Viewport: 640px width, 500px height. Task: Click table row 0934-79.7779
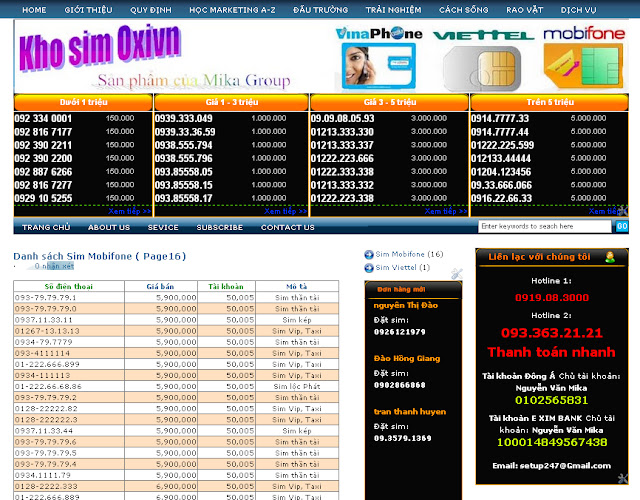[176, 342]
